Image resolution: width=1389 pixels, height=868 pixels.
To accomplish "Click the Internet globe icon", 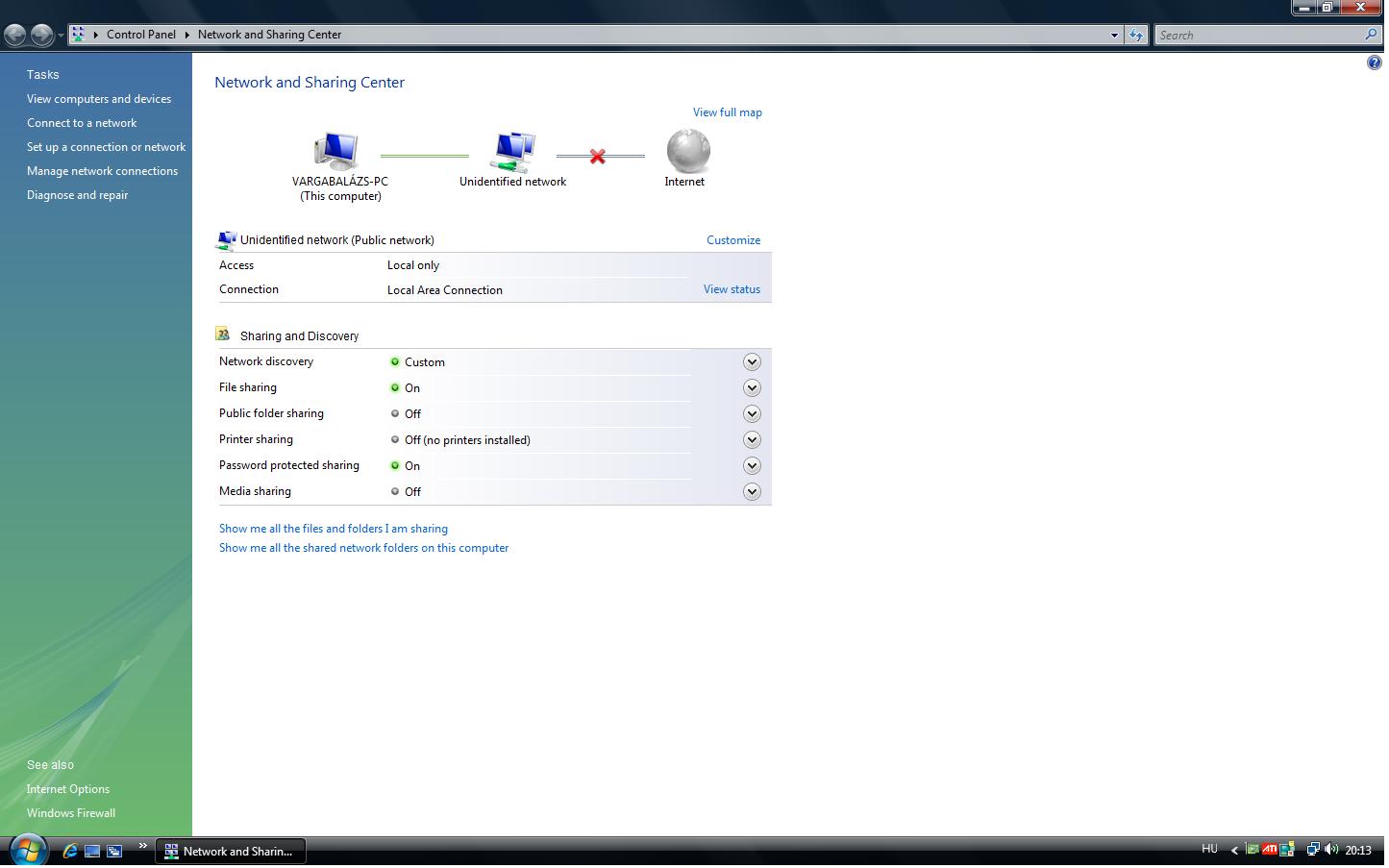I will pyautogui.click(x=688, y=151).
